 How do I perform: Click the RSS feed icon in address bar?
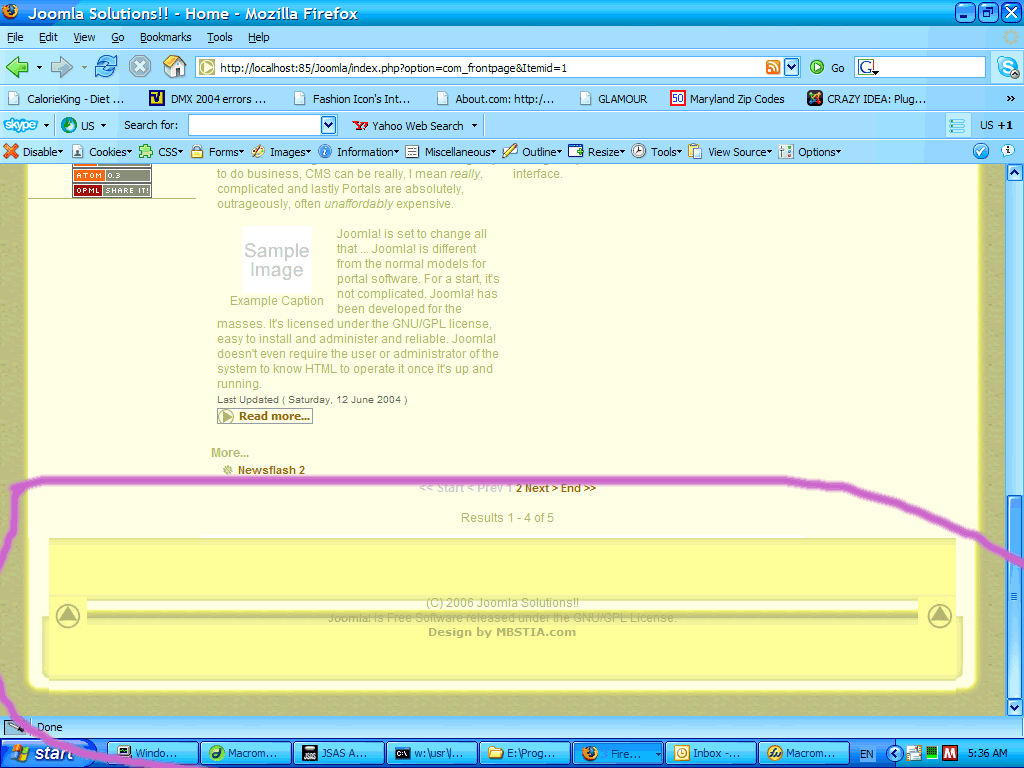click(773, 67)
